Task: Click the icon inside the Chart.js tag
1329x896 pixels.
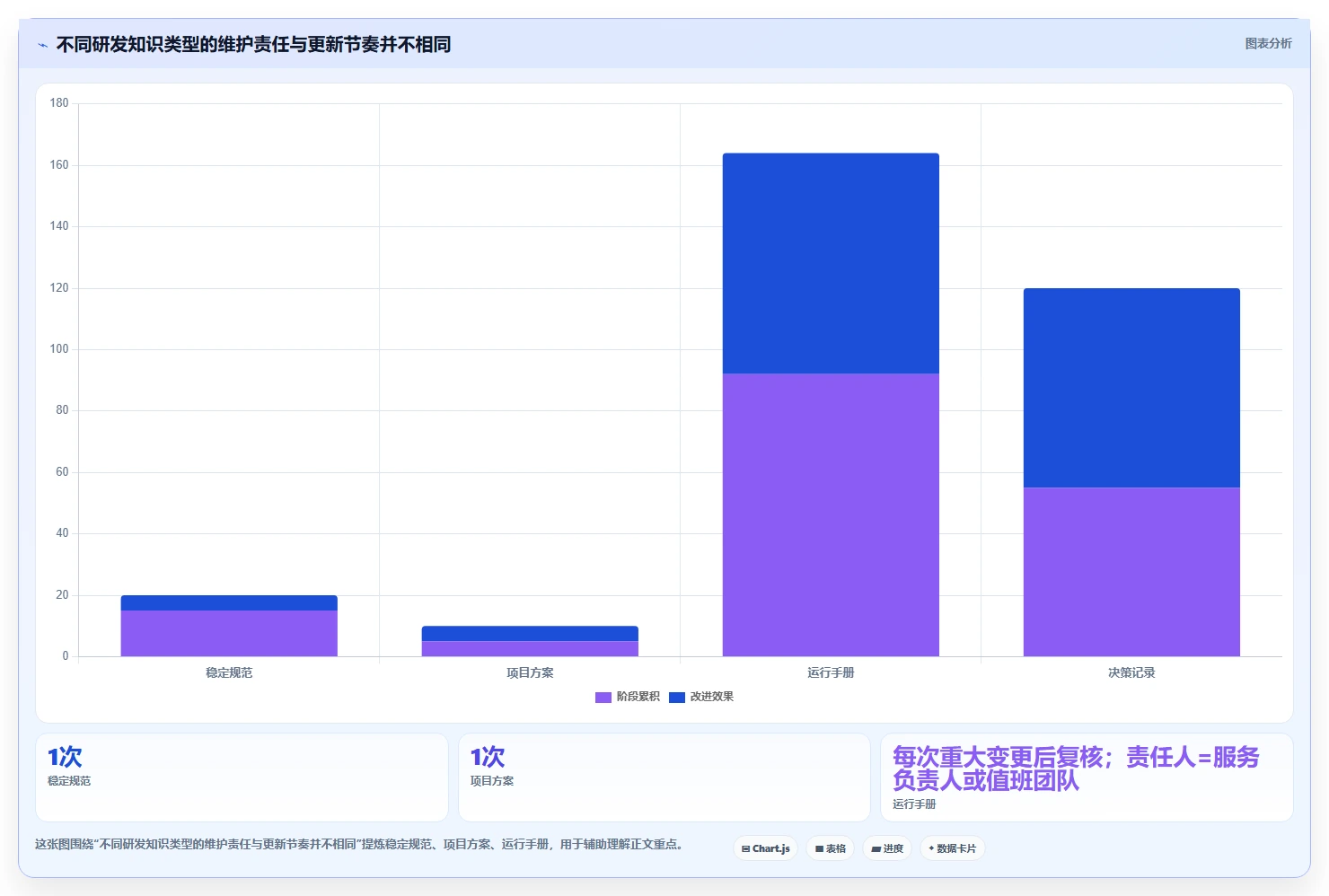Action: click(745, 848)
